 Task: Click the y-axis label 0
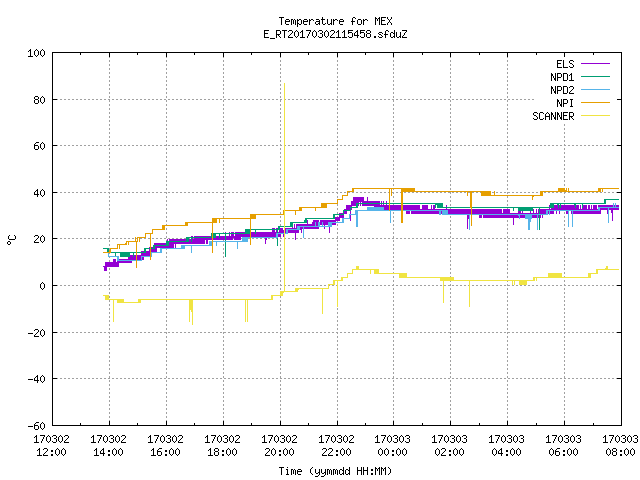[42, 286]
